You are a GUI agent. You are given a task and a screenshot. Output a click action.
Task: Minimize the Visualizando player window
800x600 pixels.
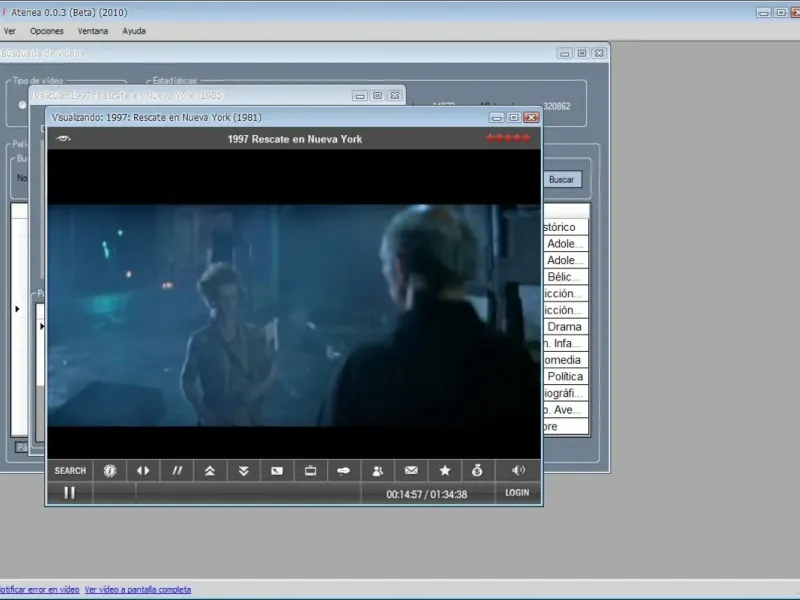coord(496,118)
